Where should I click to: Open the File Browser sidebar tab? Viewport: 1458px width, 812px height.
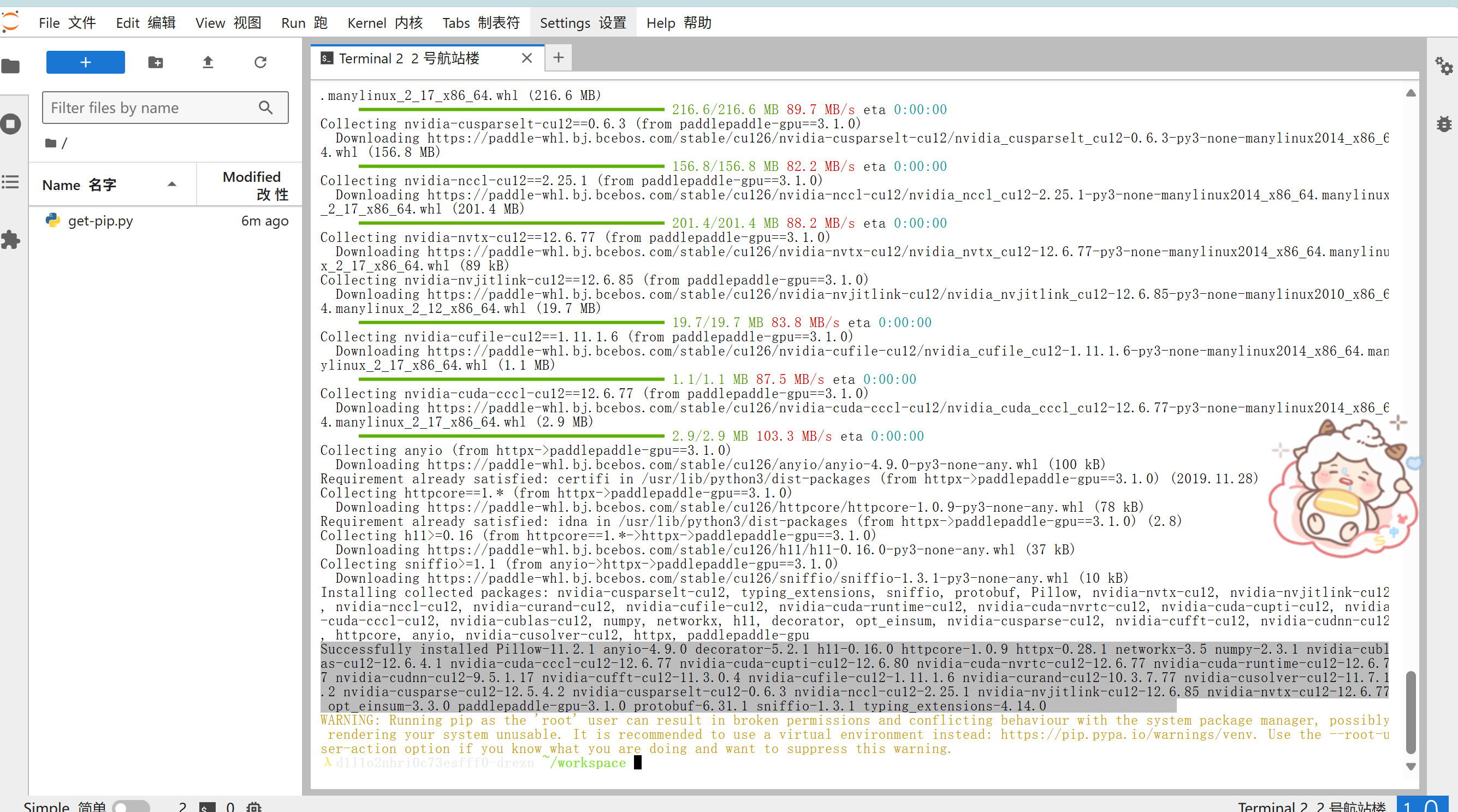11,66
